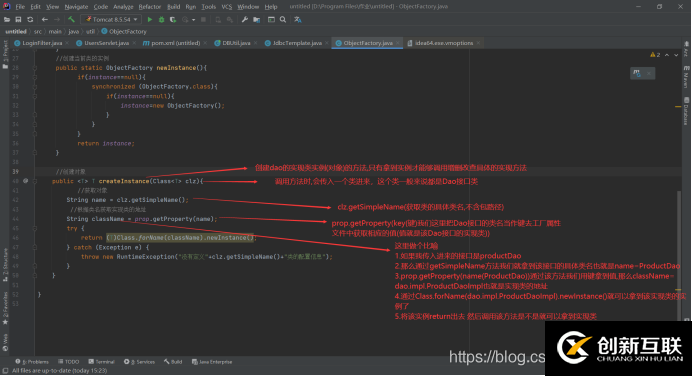Click the Translate toolbar icon
692x376 pixels.
coord(298,19)
